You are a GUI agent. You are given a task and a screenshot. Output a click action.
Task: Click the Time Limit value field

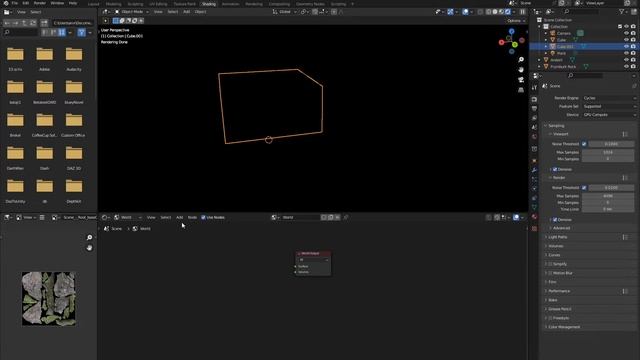[608, 209]
